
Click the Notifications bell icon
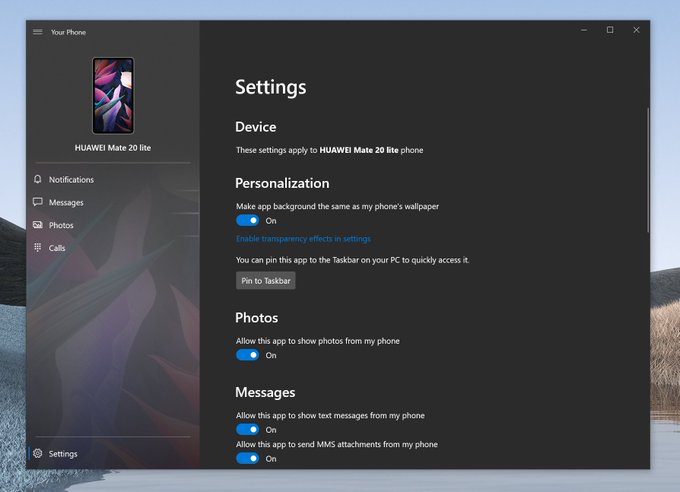pos(38,180)
